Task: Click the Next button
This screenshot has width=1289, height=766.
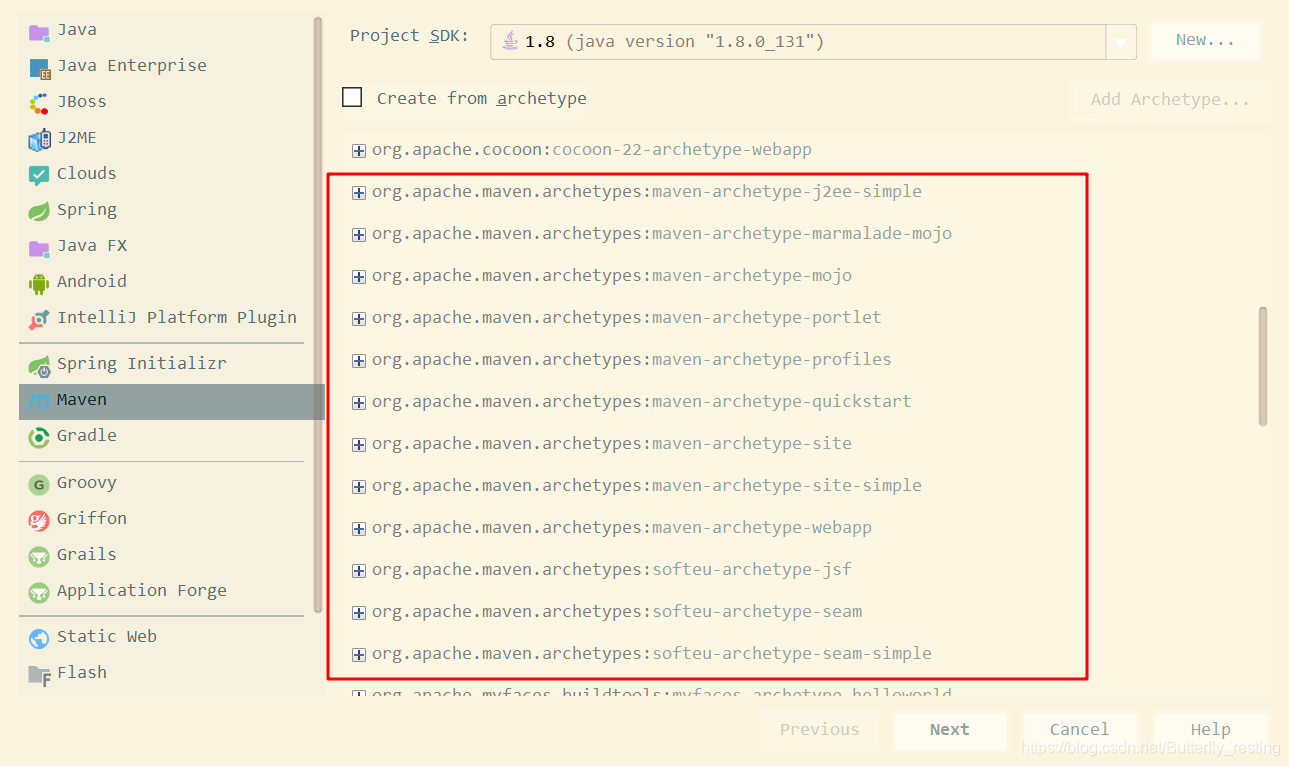Action: pyautogui.click(x=949, y=730)
